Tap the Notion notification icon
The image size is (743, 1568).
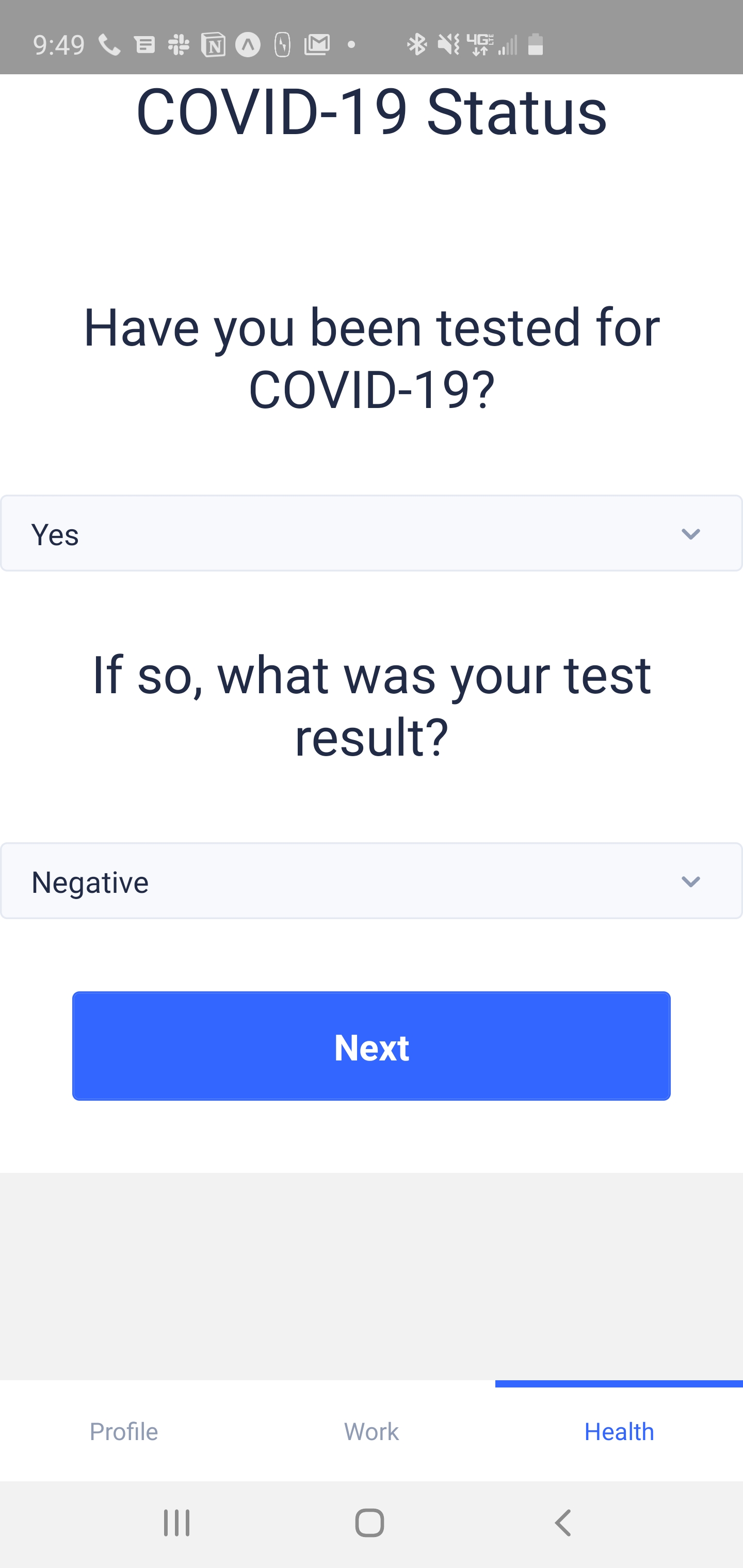point(213,45)
